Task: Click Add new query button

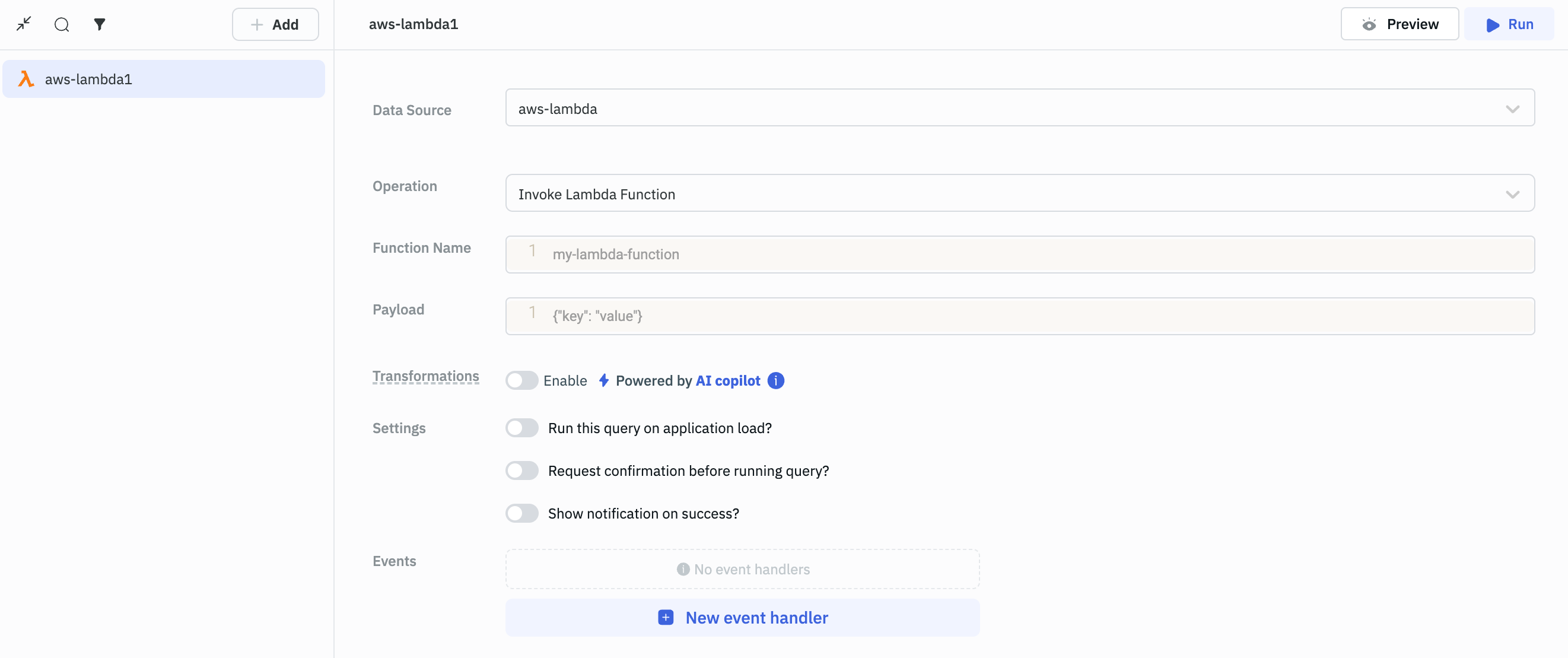Action: click(x=275, y=23)
